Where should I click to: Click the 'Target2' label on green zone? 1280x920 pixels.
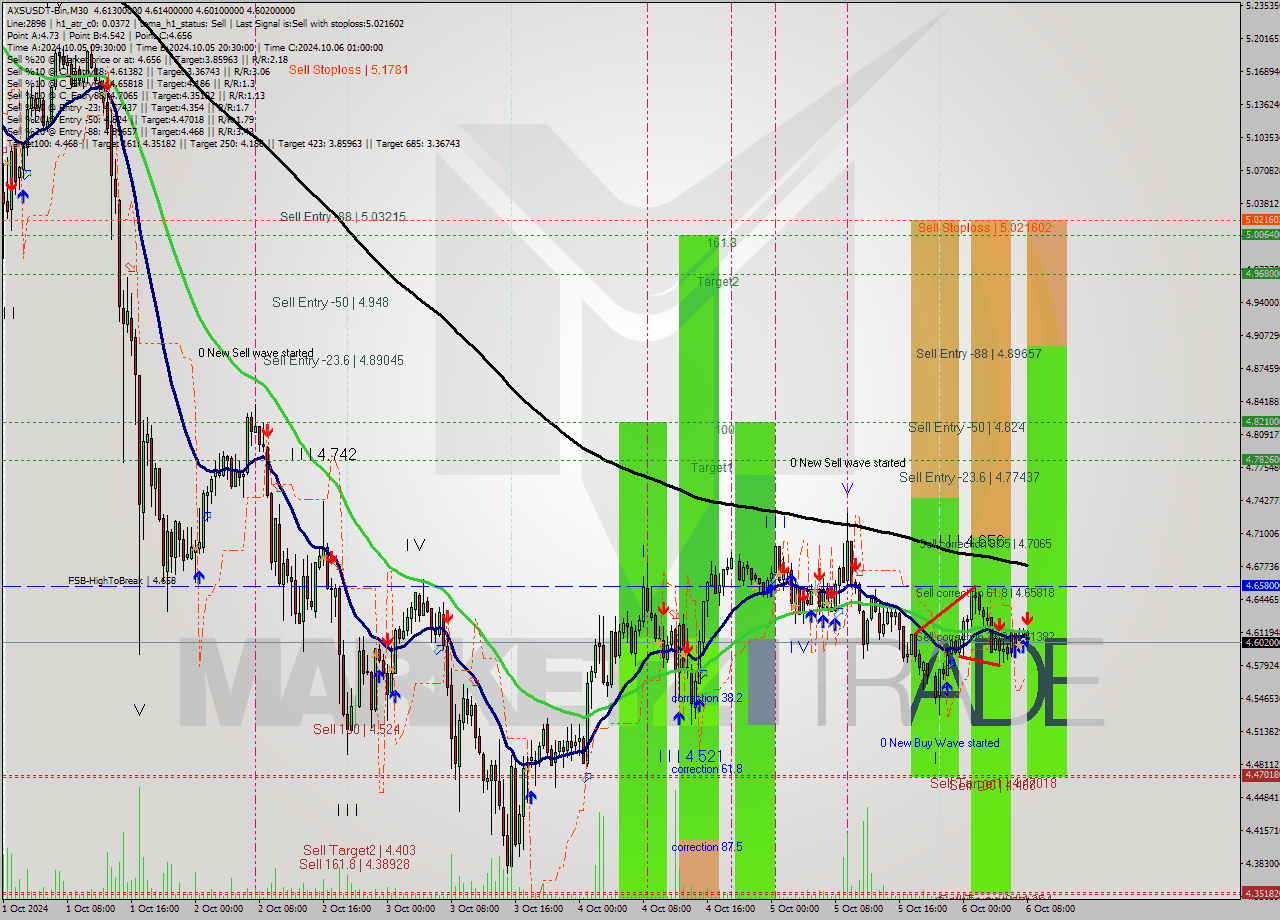coord(718,282)
